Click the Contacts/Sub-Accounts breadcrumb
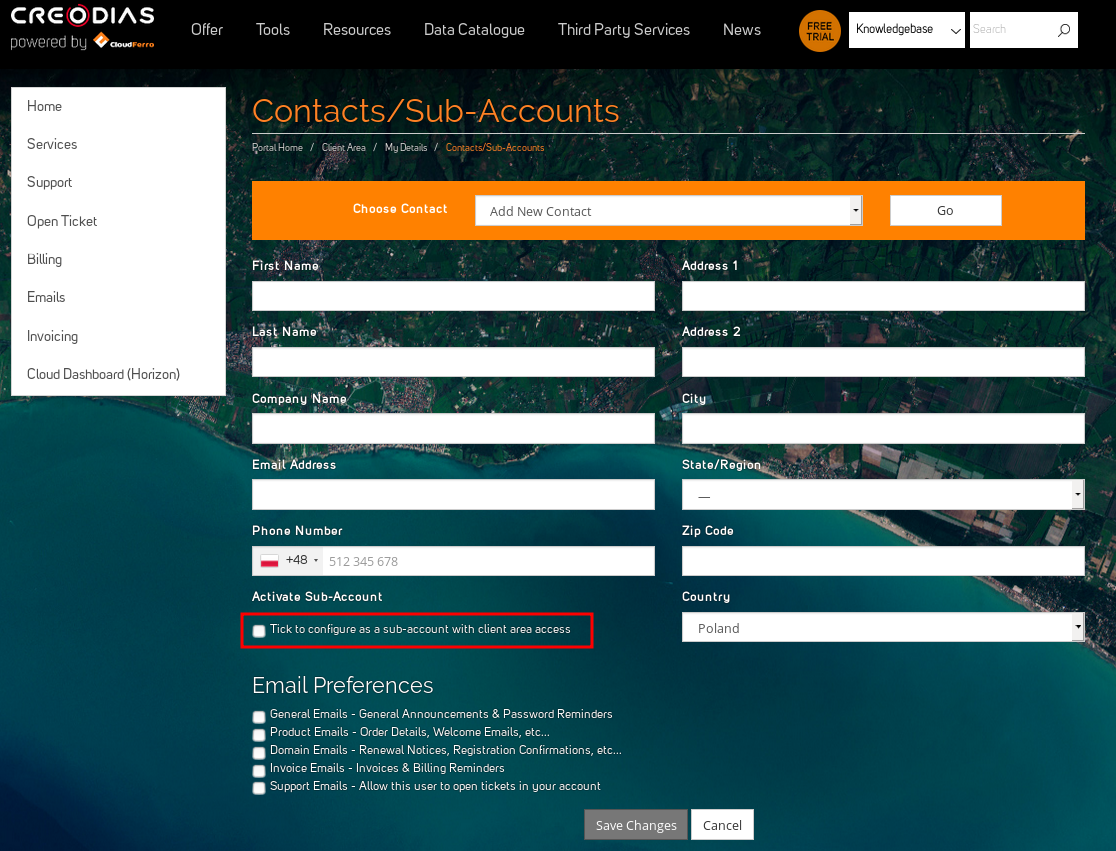The image size is (1116, 851). (x=495, y=148)
